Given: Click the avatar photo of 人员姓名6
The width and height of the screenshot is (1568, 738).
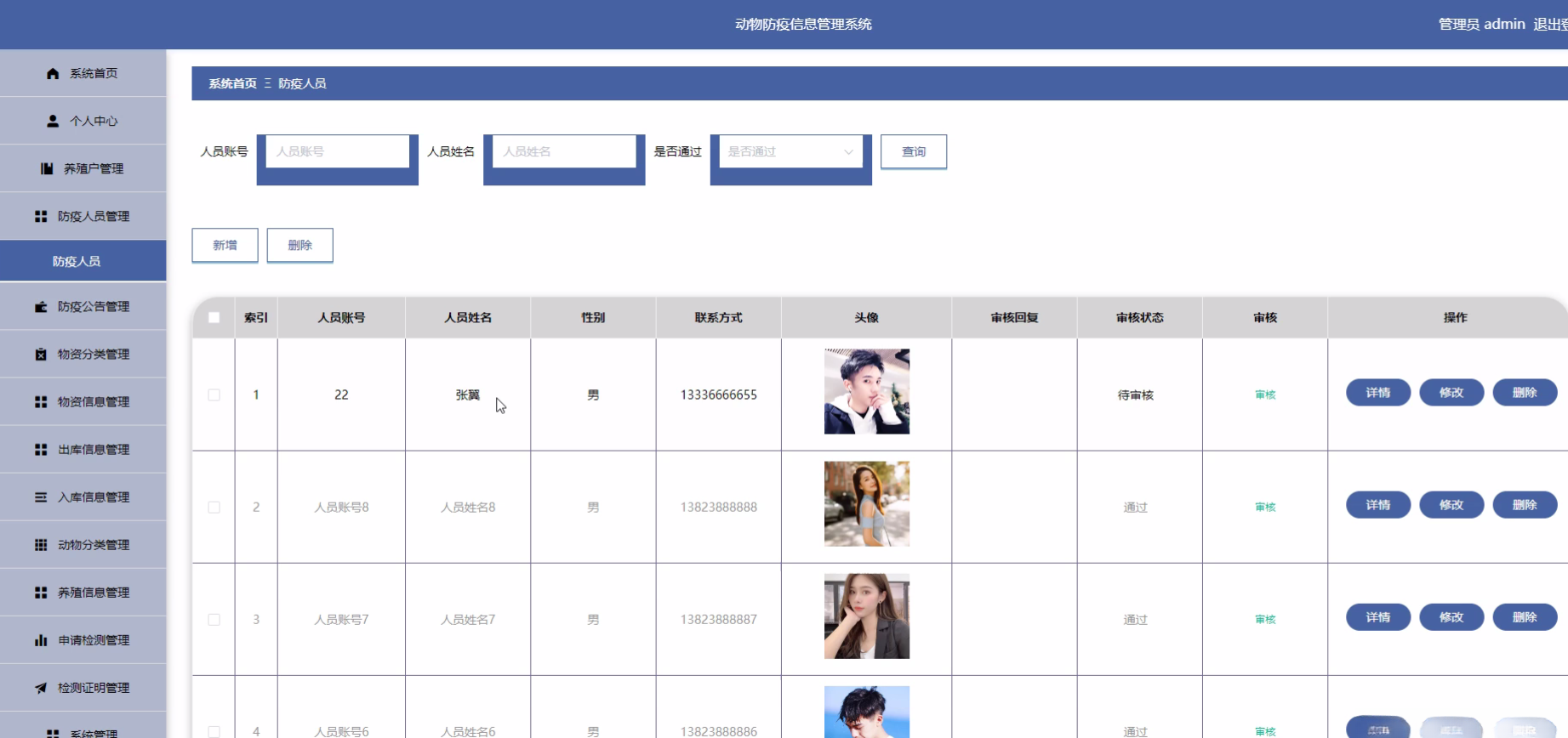Looking at the screenshot, I should tap(866, 712).
